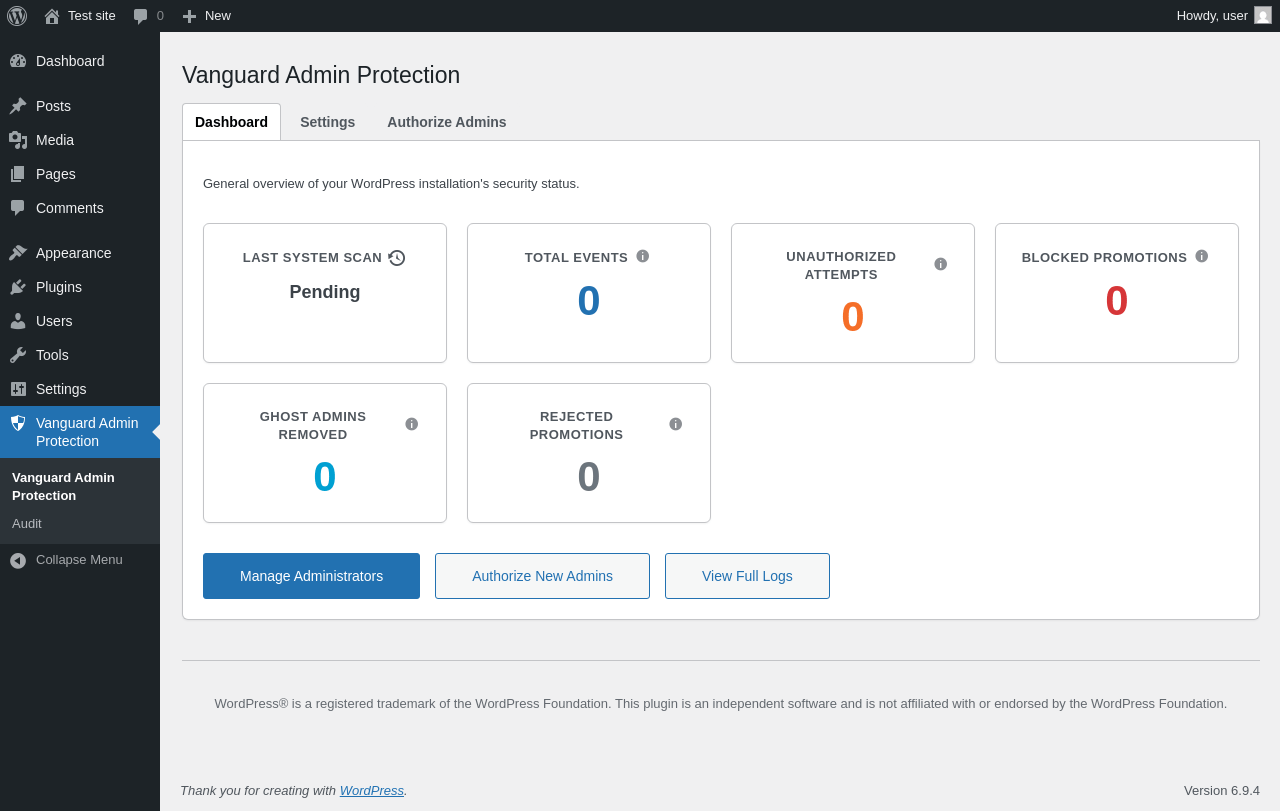Click the Collapse Menu arrow icon
The image size is (1280, 811).
18,561
